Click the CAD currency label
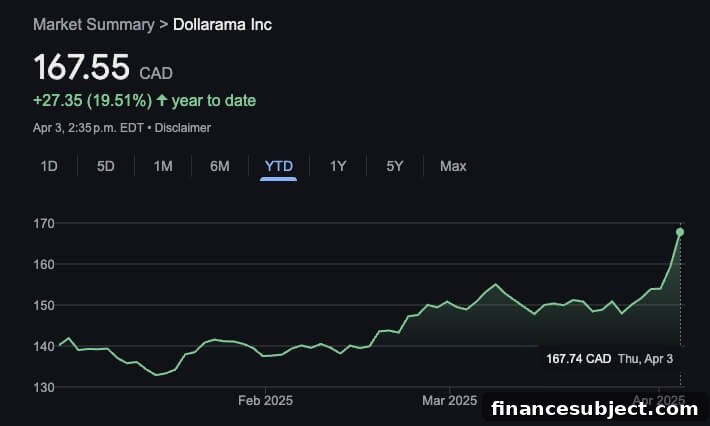The image size is (710, 426). pos(156,73)
